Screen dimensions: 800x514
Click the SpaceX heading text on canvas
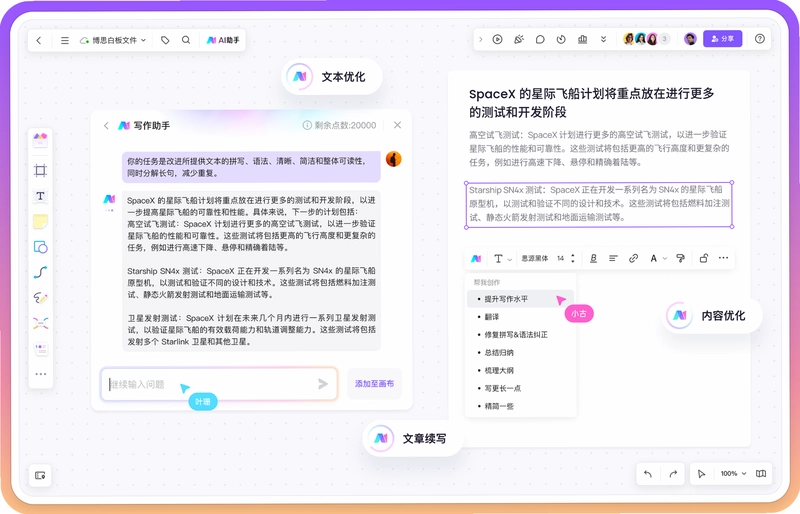click(x=591, y=103)
